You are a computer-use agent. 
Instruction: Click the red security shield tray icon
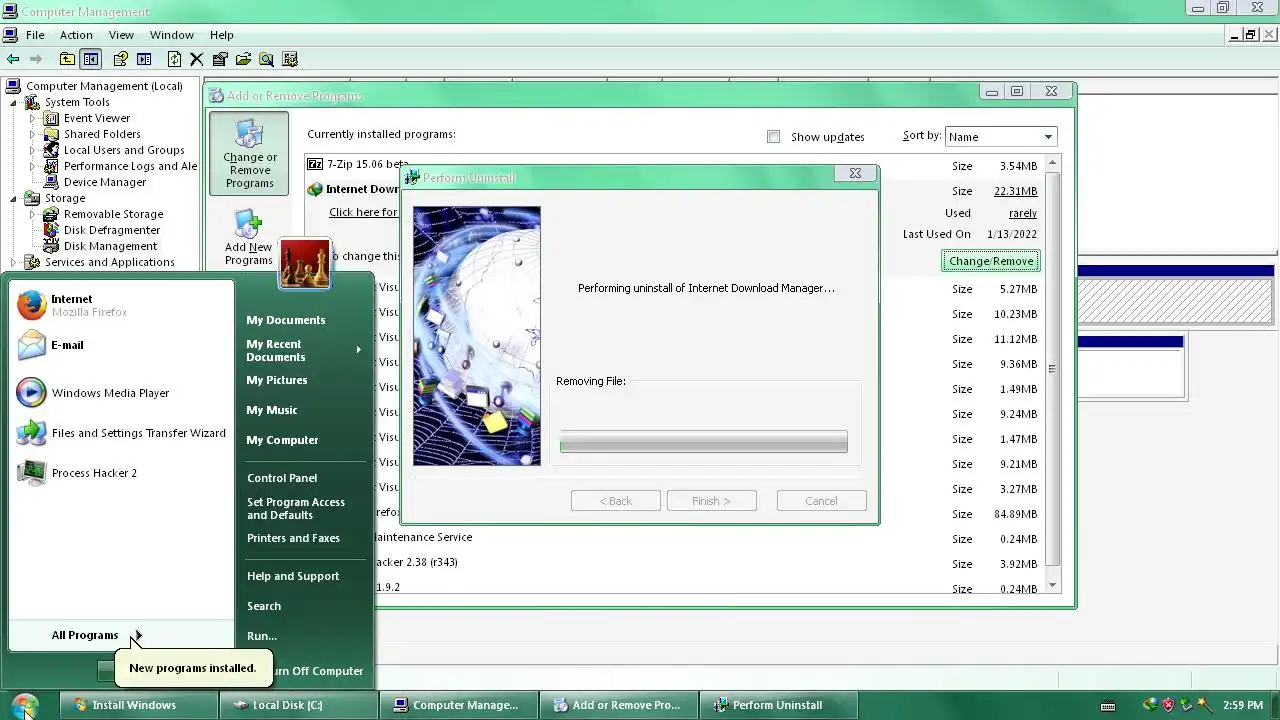click(1168, 705)
